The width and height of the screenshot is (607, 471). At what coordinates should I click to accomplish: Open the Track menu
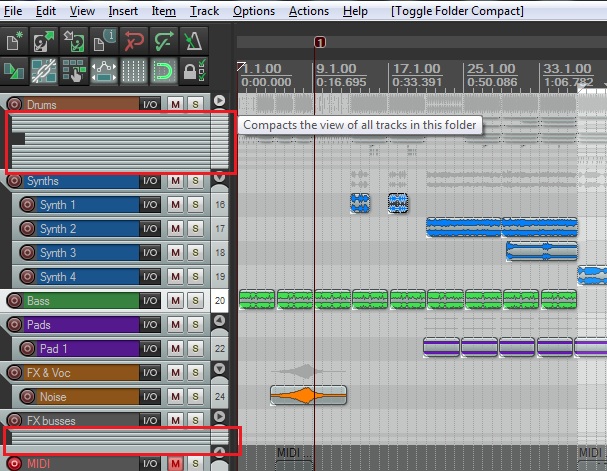pyautogui.click(x=204, y=11)
